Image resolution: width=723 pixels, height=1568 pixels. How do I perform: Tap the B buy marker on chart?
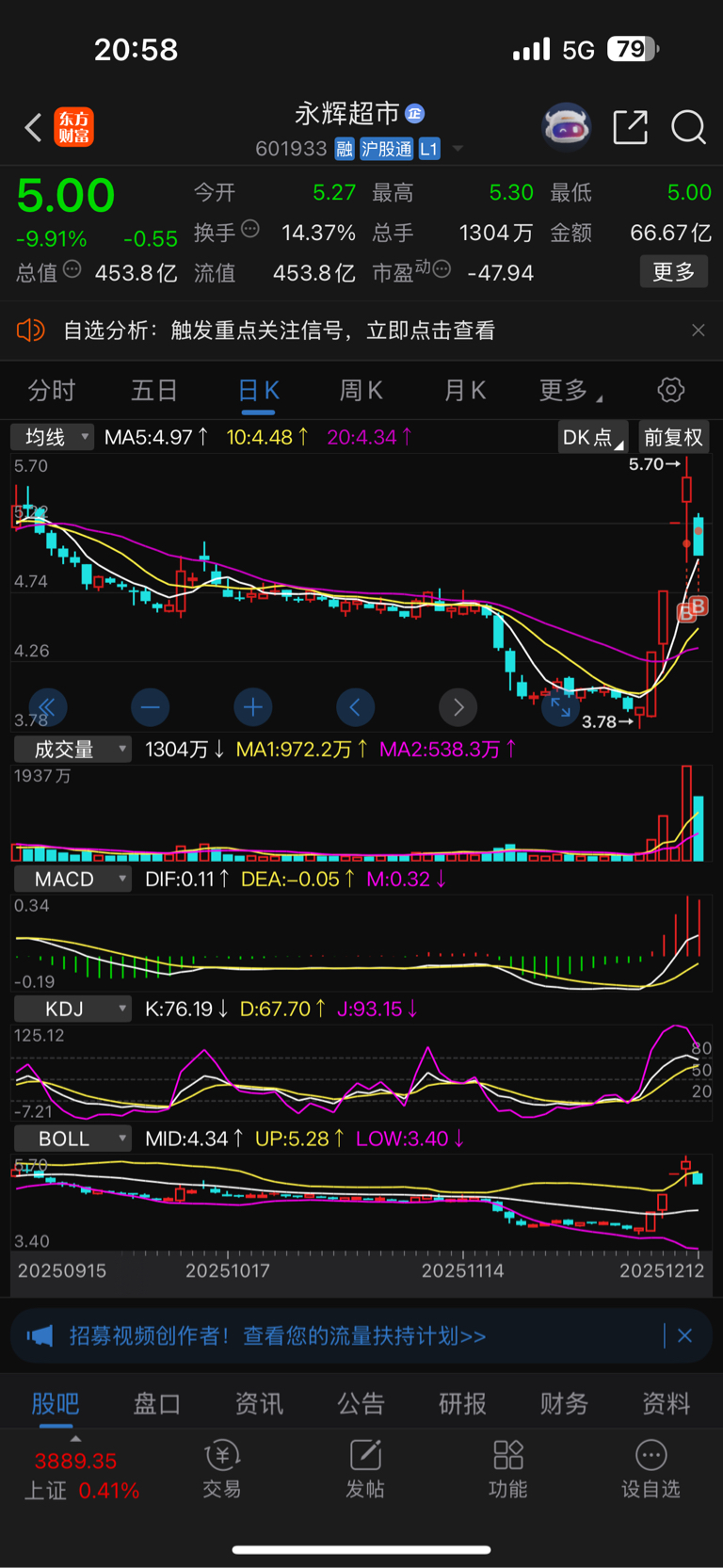pyautogui.click(x=698, y=606)
